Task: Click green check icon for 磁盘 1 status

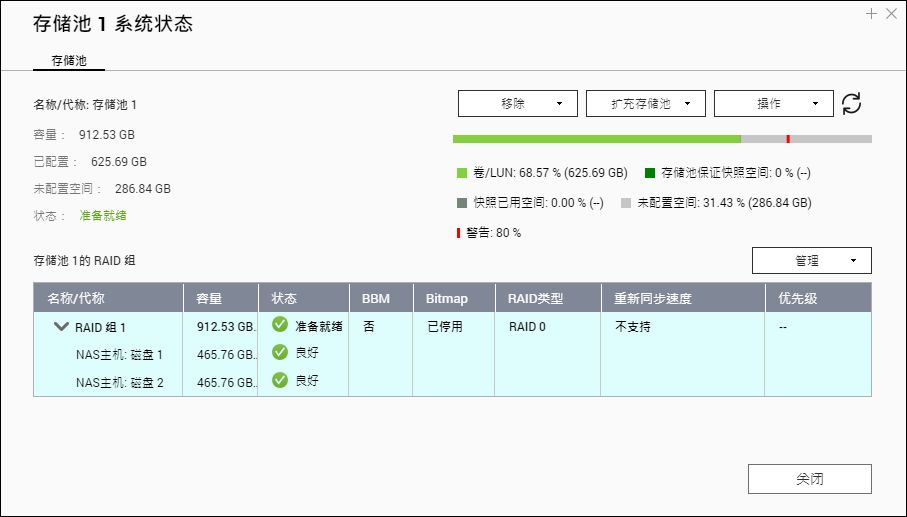Action: (280, 352)
